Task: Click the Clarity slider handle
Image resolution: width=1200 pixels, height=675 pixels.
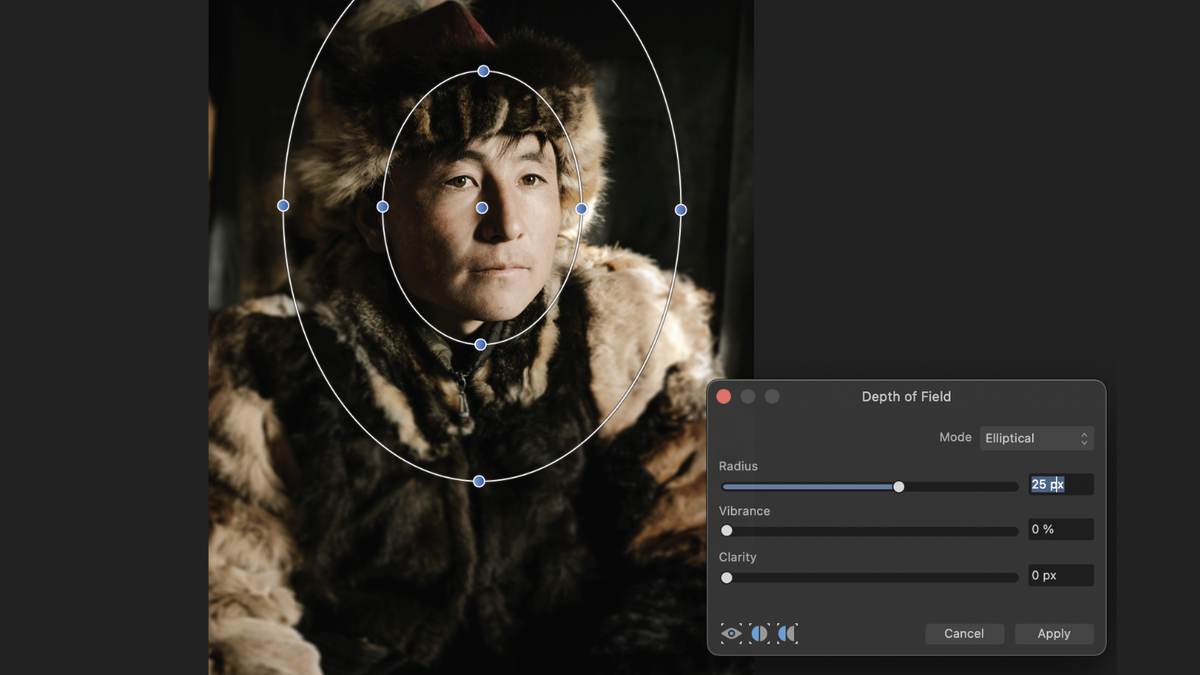Action: (x=726, y=577)
